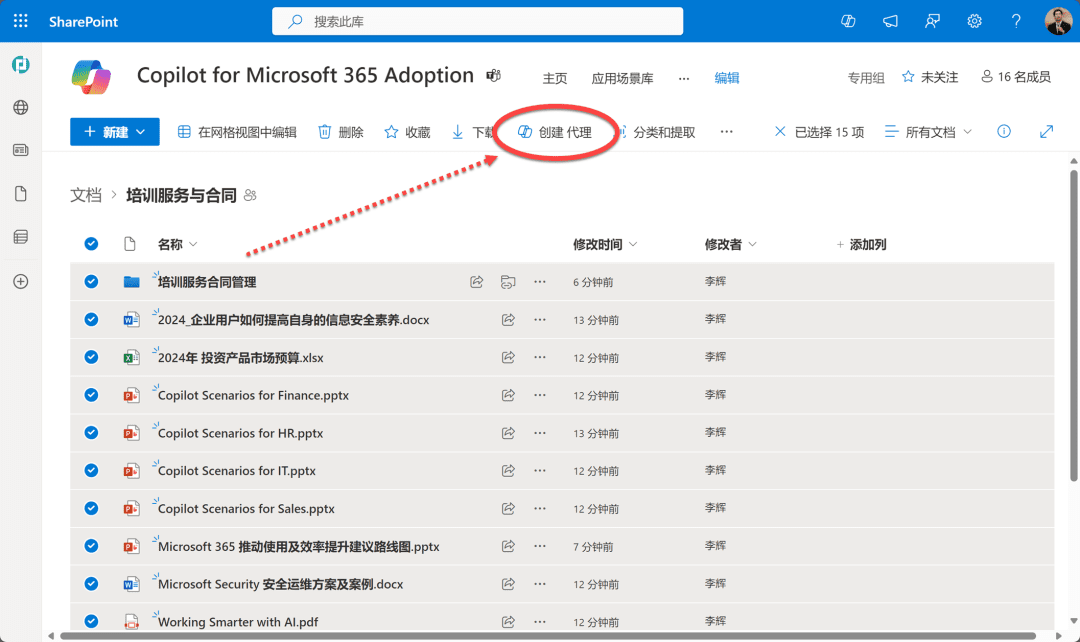Open the feedback person icon in header

(932, 21)
